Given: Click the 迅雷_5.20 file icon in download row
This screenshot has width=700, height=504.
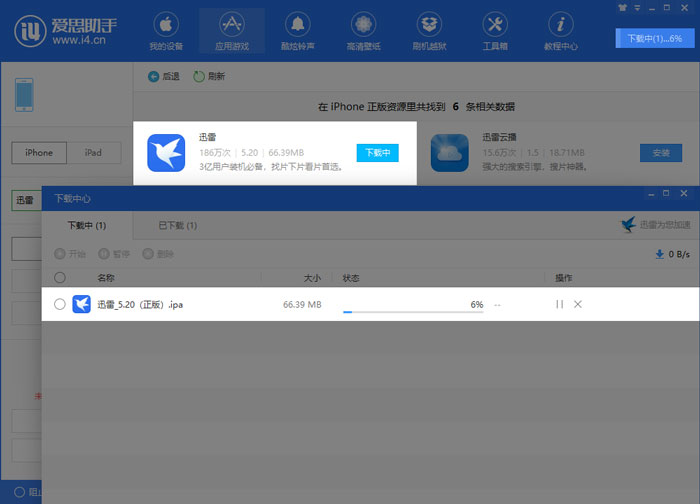Looking at the screenshot, I should point(81,304).
